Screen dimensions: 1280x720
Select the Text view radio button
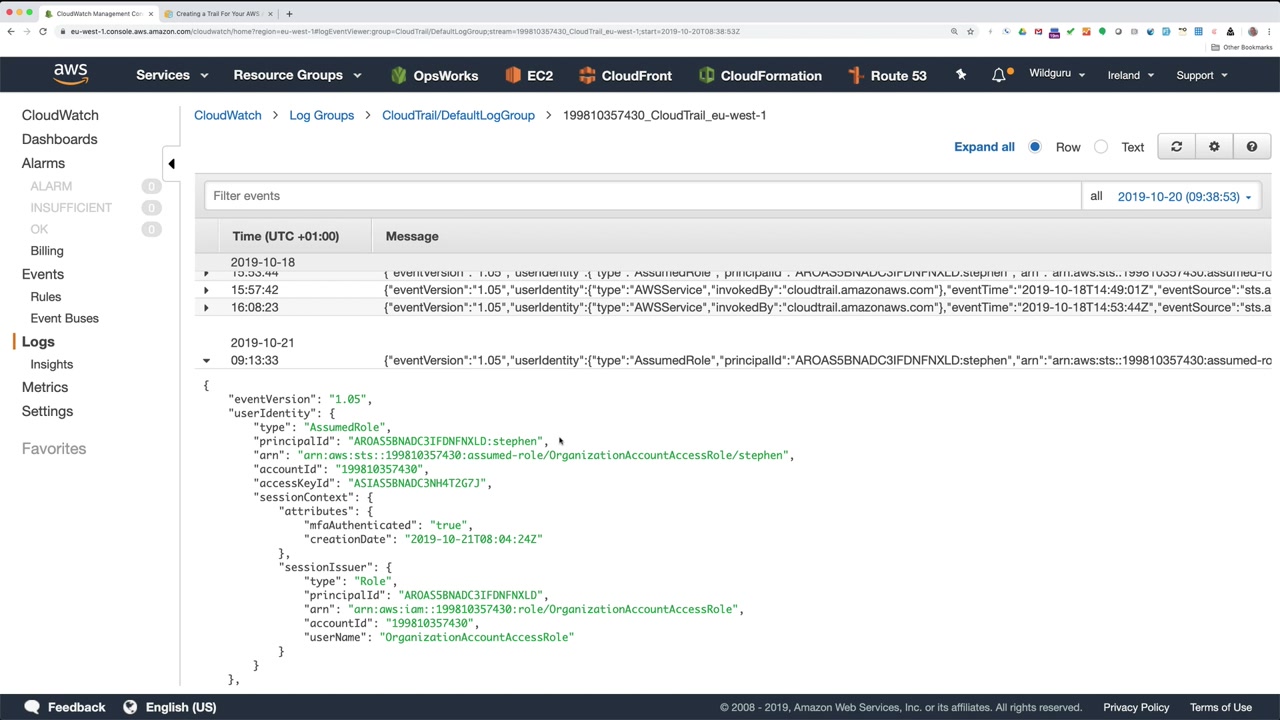1101,147
